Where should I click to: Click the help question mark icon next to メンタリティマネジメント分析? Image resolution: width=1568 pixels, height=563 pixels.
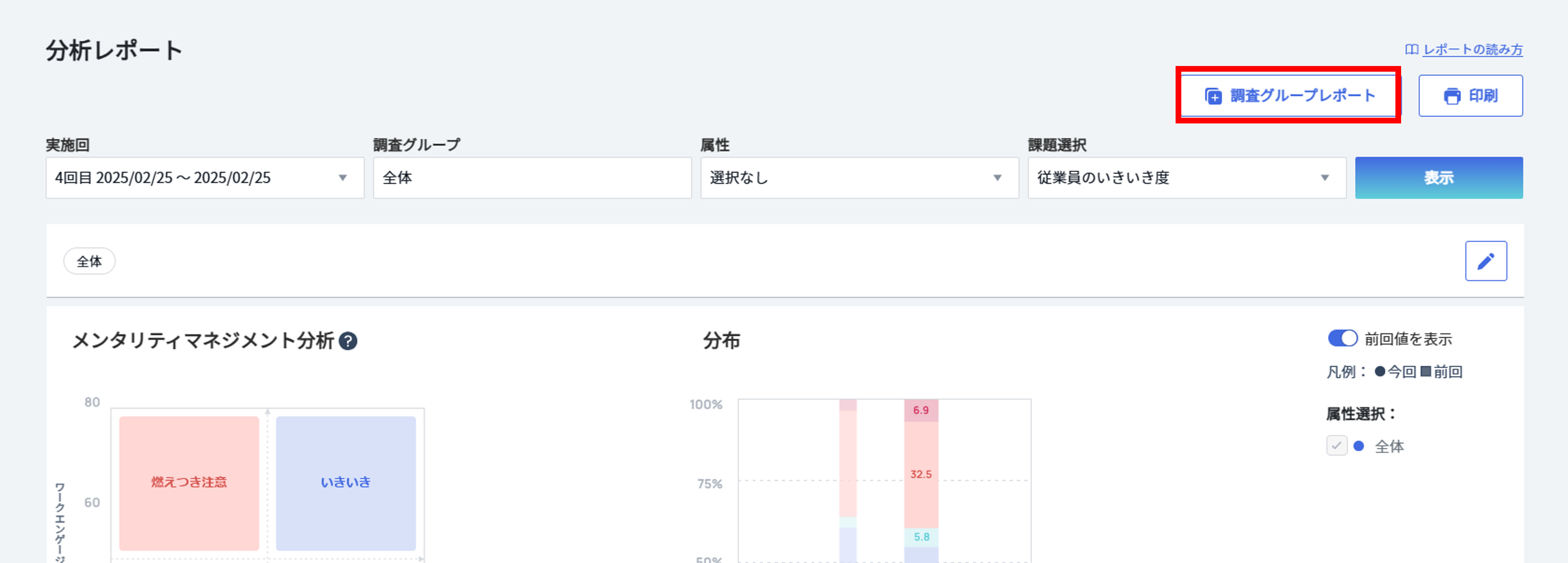tap(348, 341)
